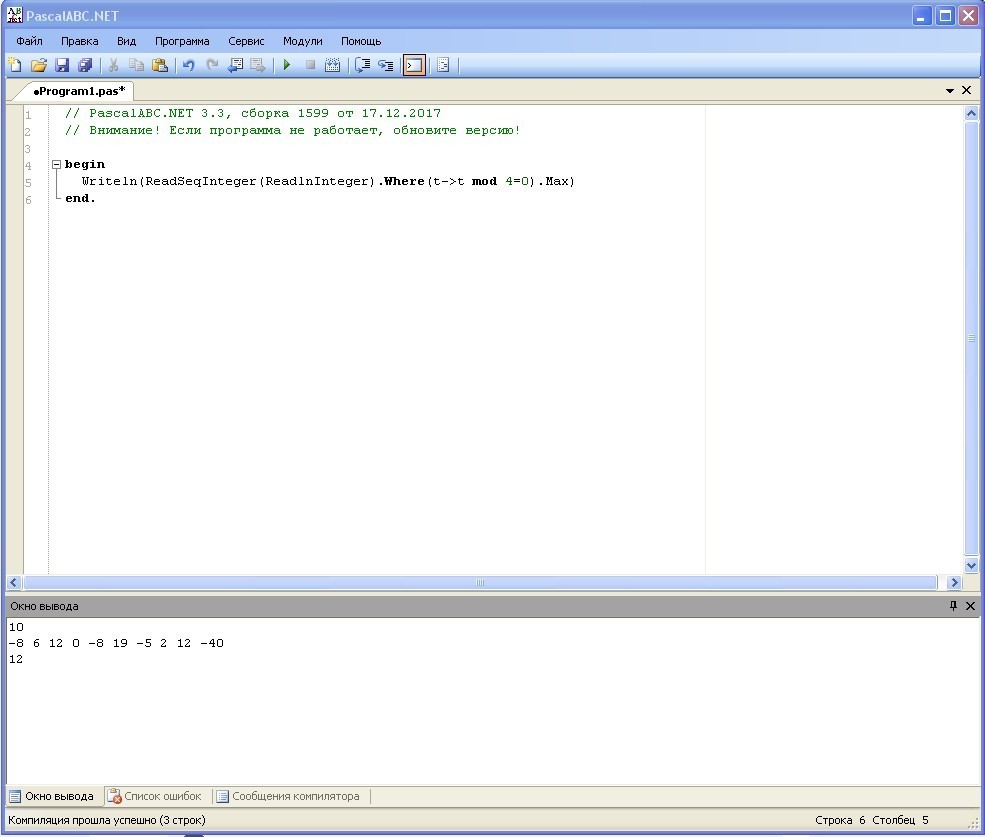Click the New file icon in toolbar
Screen dimensions: 985x837
pyautogui.click(x=15, y=66)
